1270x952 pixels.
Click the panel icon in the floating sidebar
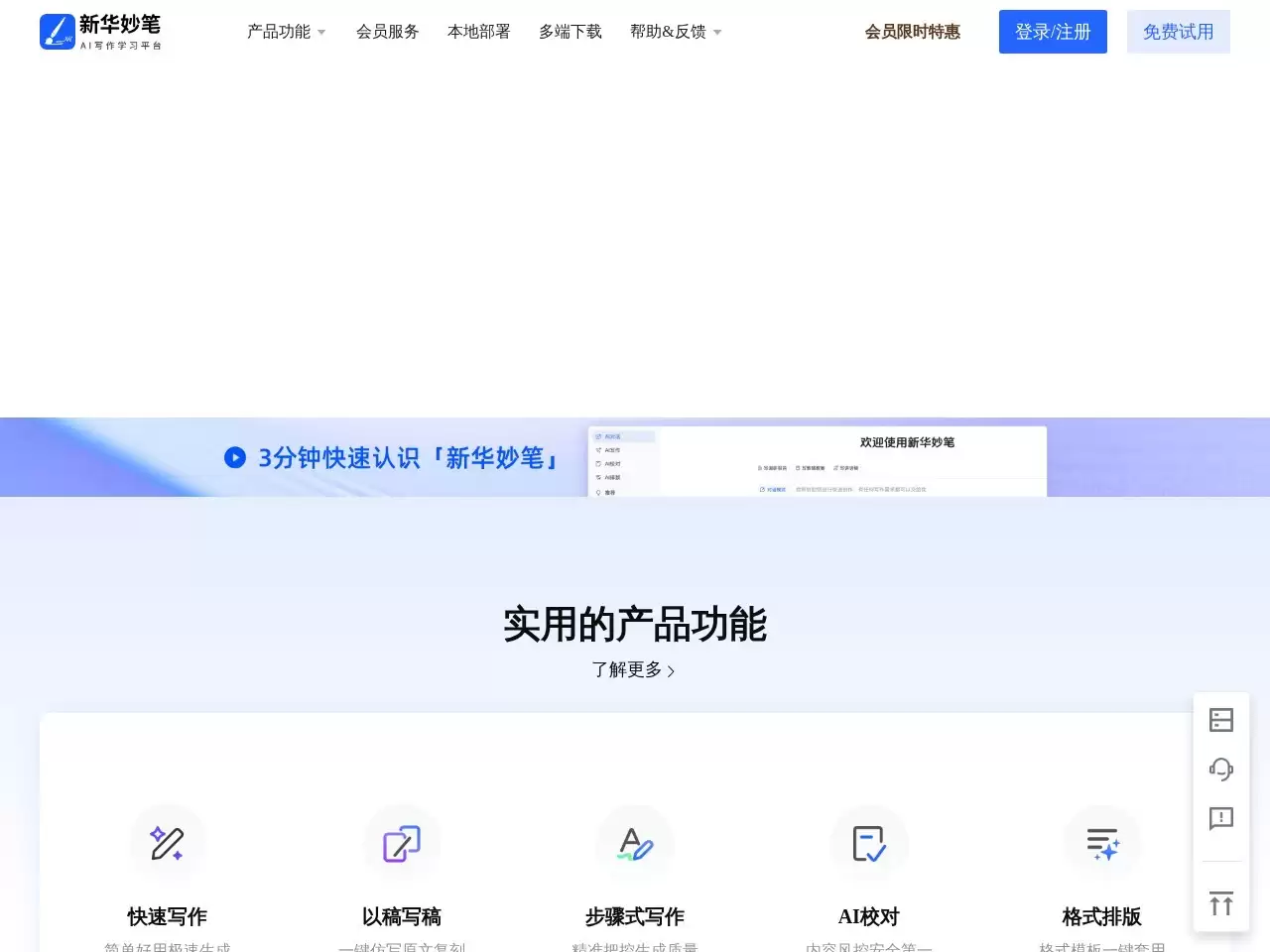click(x=1220, y=720)
